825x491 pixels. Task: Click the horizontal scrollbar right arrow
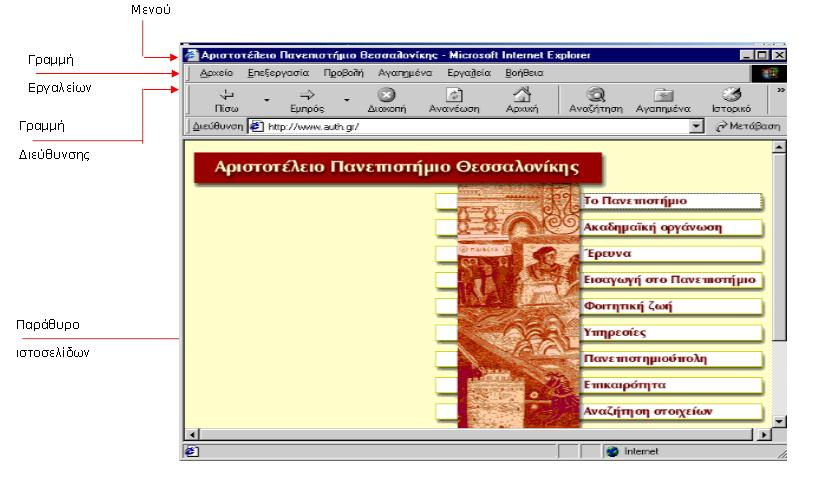click(x=763, y=435)
